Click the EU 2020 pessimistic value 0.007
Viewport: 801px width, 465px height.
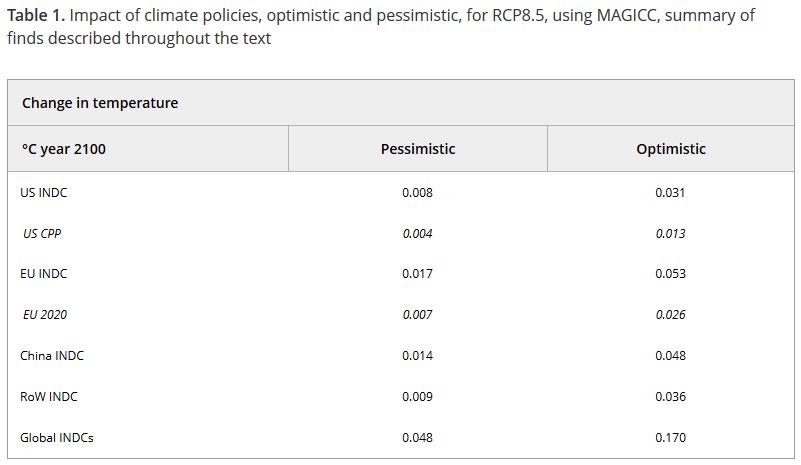click(x=417, y=314)
